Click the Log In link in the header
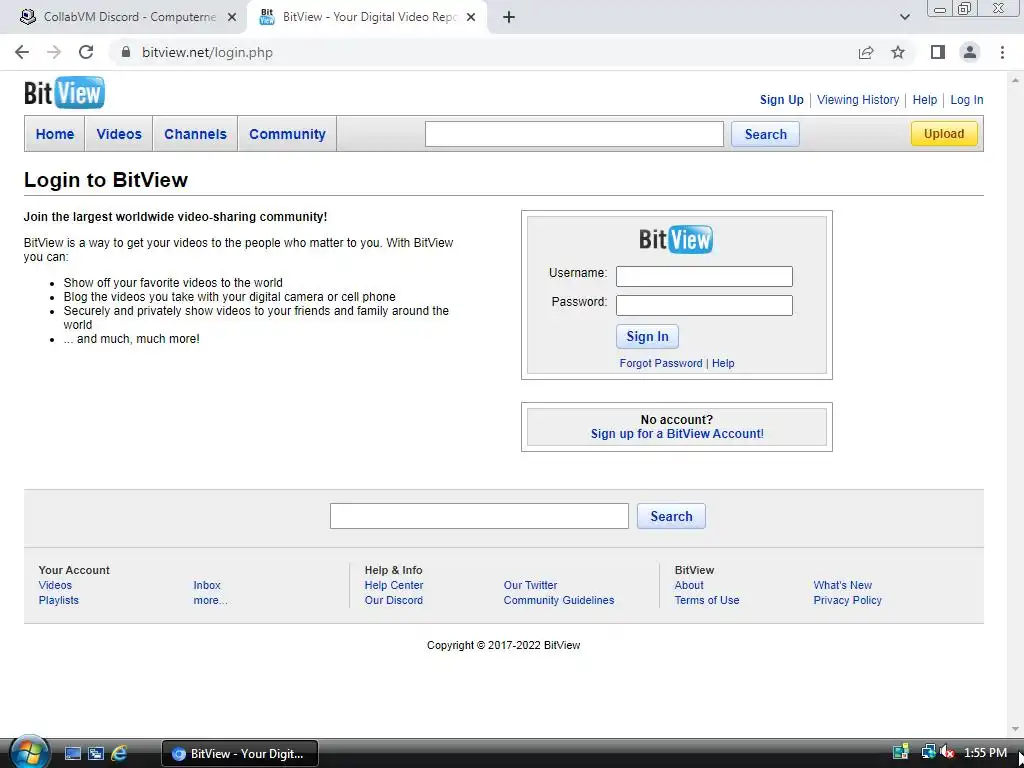Image resolution: width=1024 pixels, height=768 pixels. pyautogui.click(x=967, y=100)
